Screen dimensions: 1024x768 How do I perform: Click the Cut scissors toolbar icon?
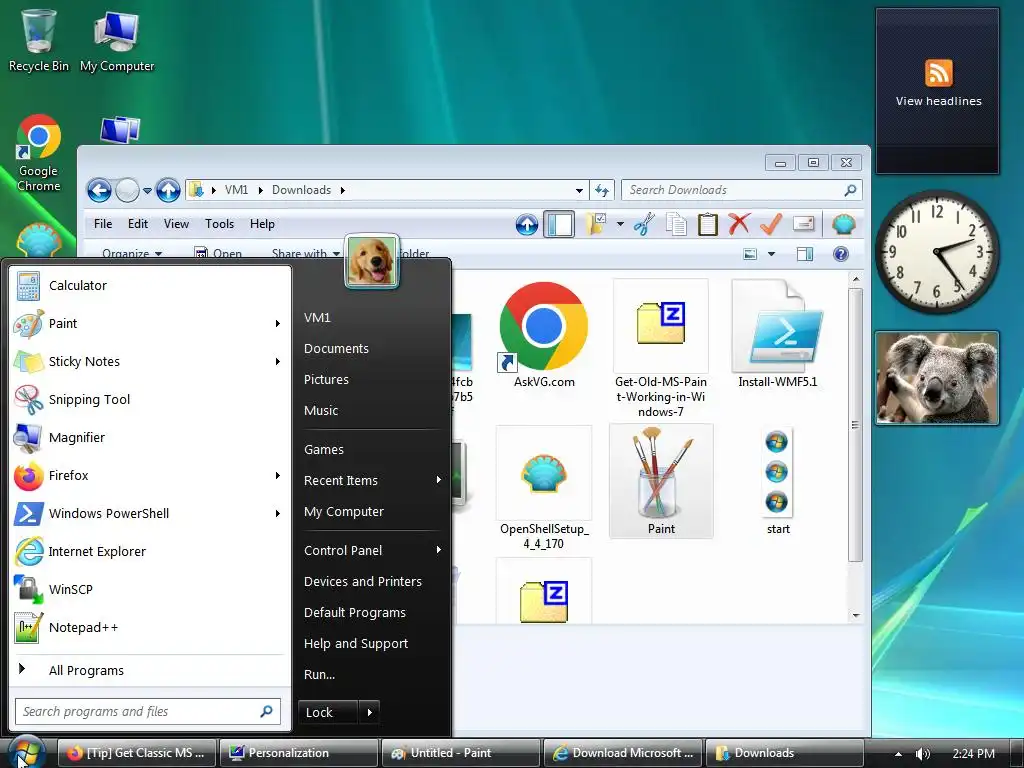[644, 224]
